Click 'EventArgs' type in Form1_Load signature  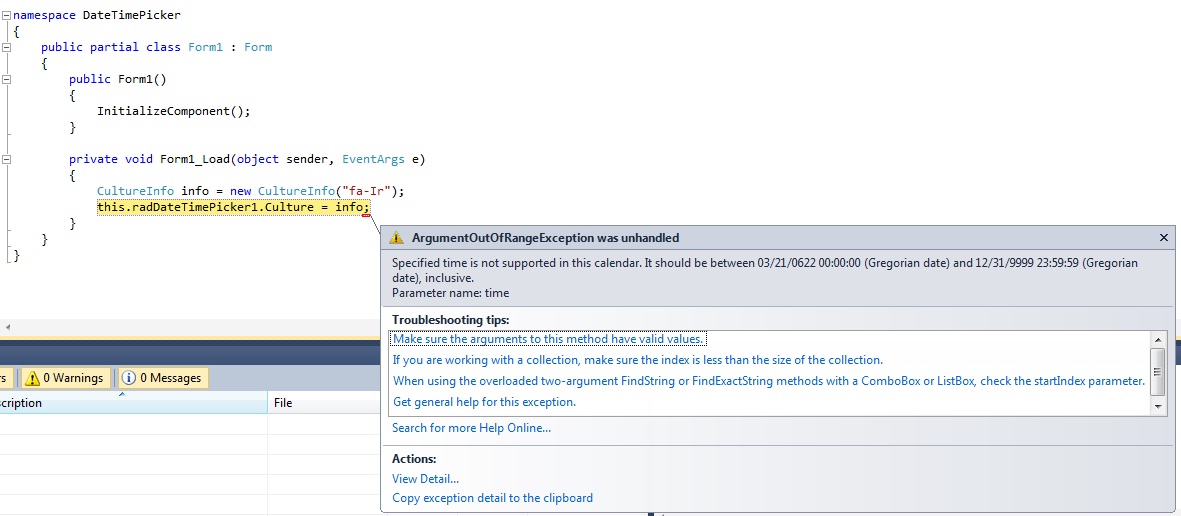pyautogui.click(x=373, y=159)
